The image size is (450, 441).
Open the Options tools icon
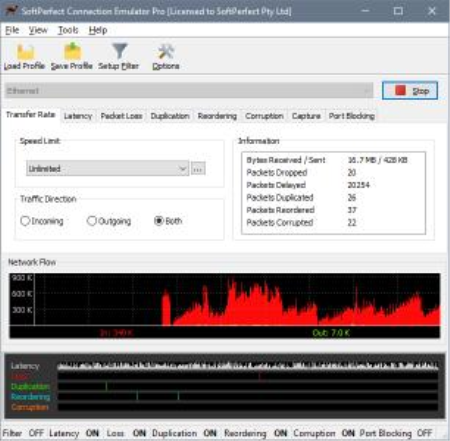point(166,52)
